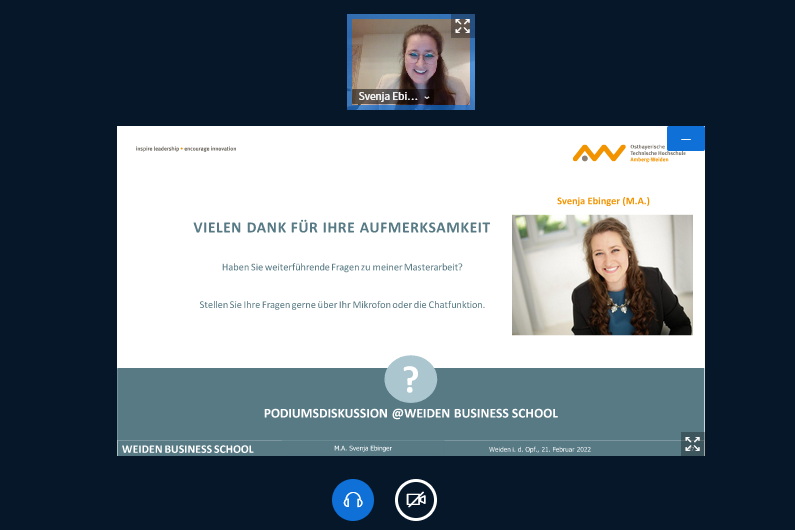795x530 pixels.
Task: Enable webcam sharing with the camera button
Action: [x=416, y=500]
